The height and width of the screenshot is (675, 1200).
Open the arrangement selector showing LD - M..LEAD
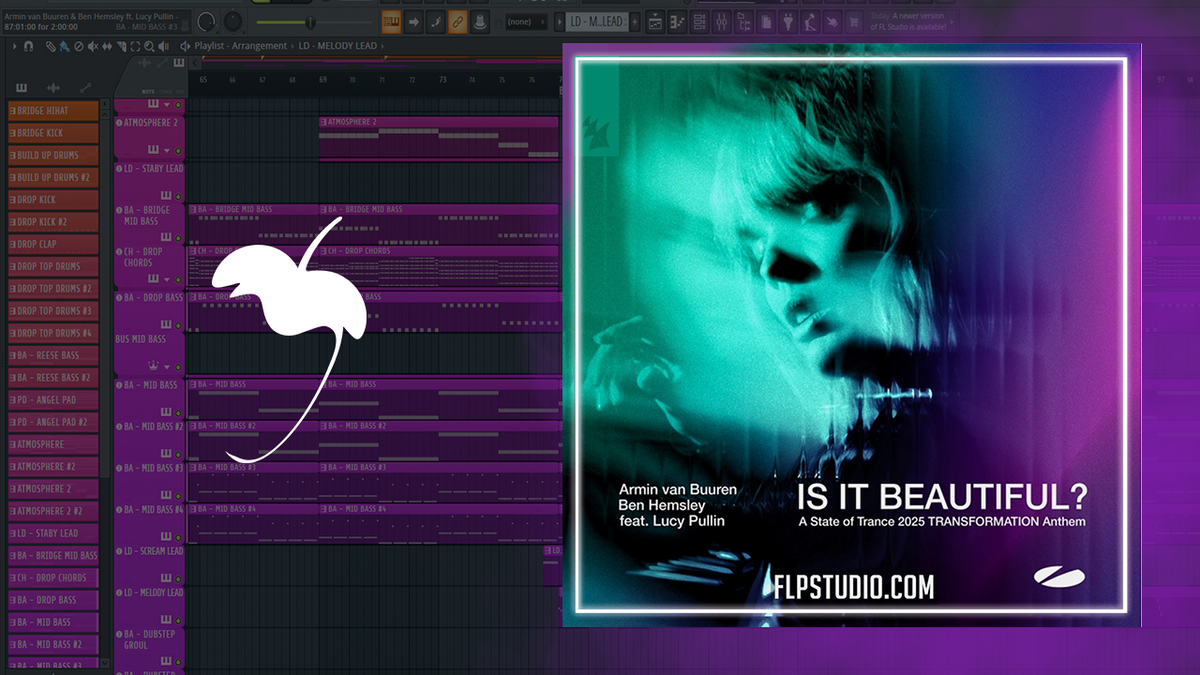[595, 20]
